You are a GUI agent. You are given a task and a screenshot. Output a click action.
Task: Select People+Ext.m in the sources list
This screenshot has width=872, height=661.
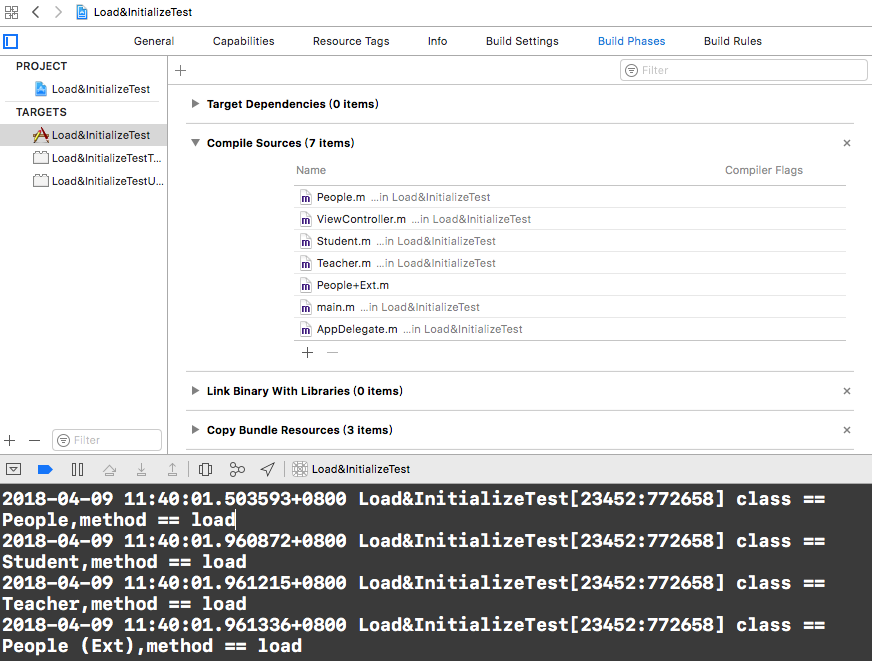click(352, 285)
